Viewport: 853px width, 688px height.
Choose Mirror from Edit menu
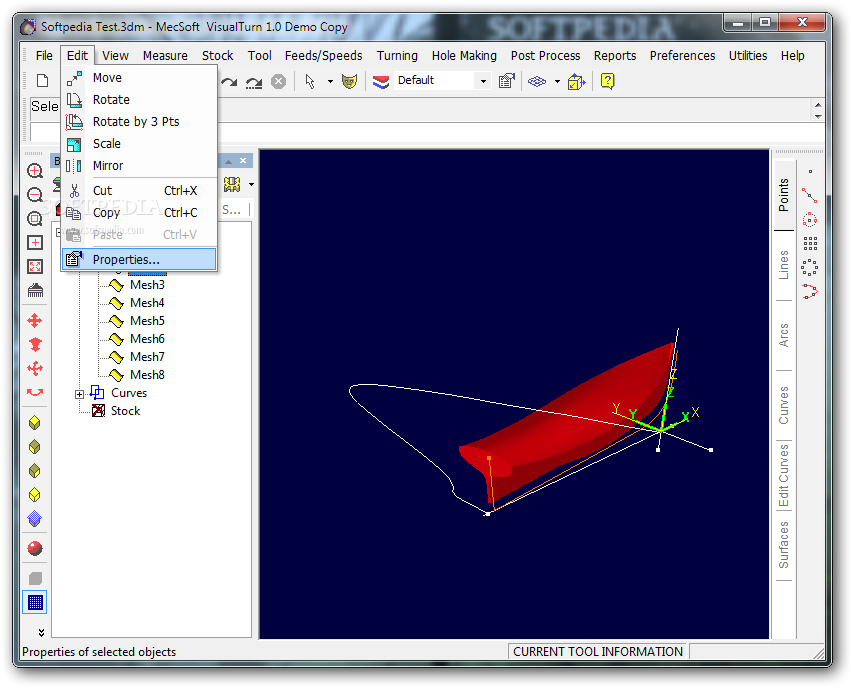[139, 165]
